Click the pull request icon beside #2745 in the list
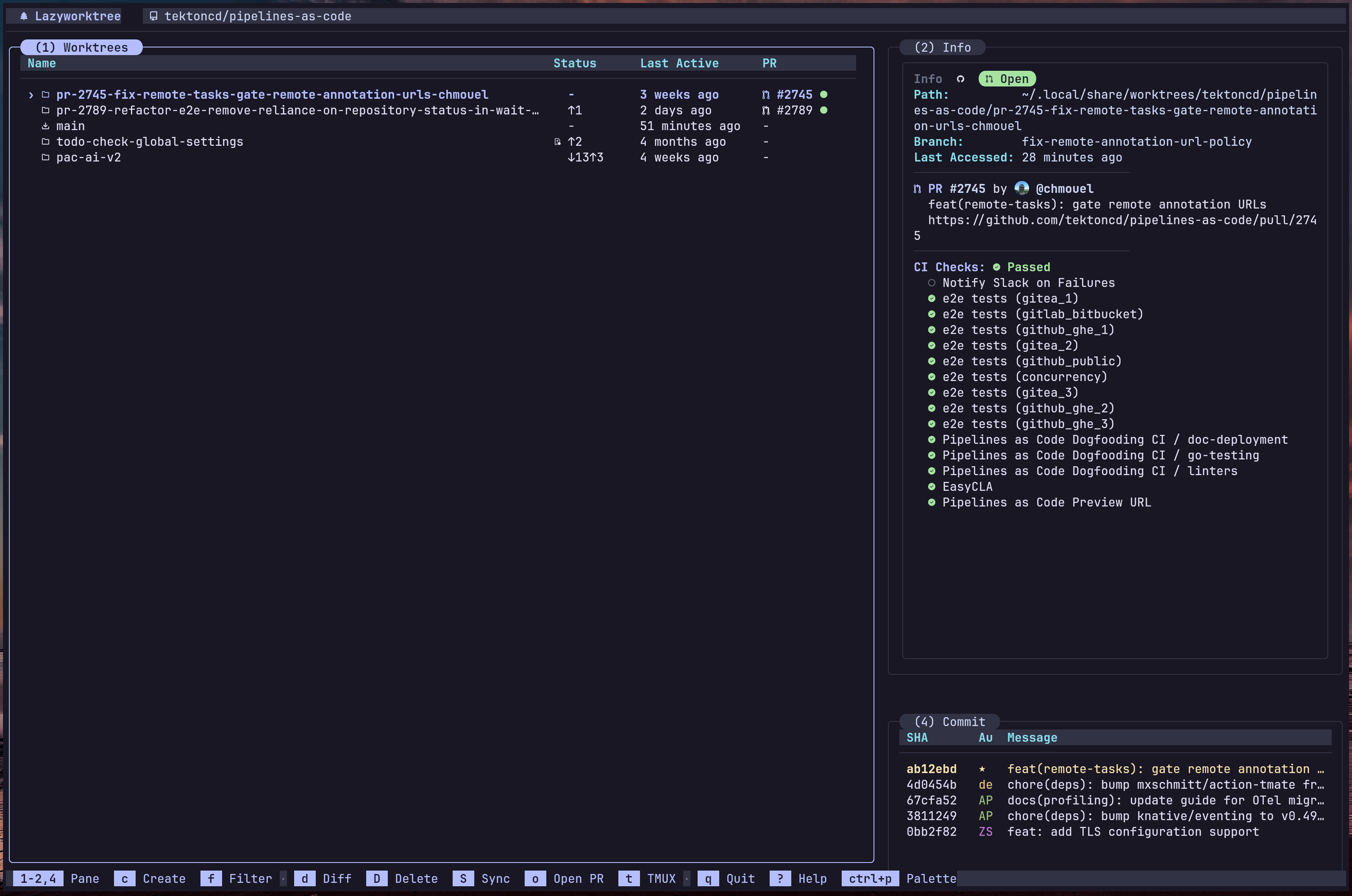 point(766,94)
